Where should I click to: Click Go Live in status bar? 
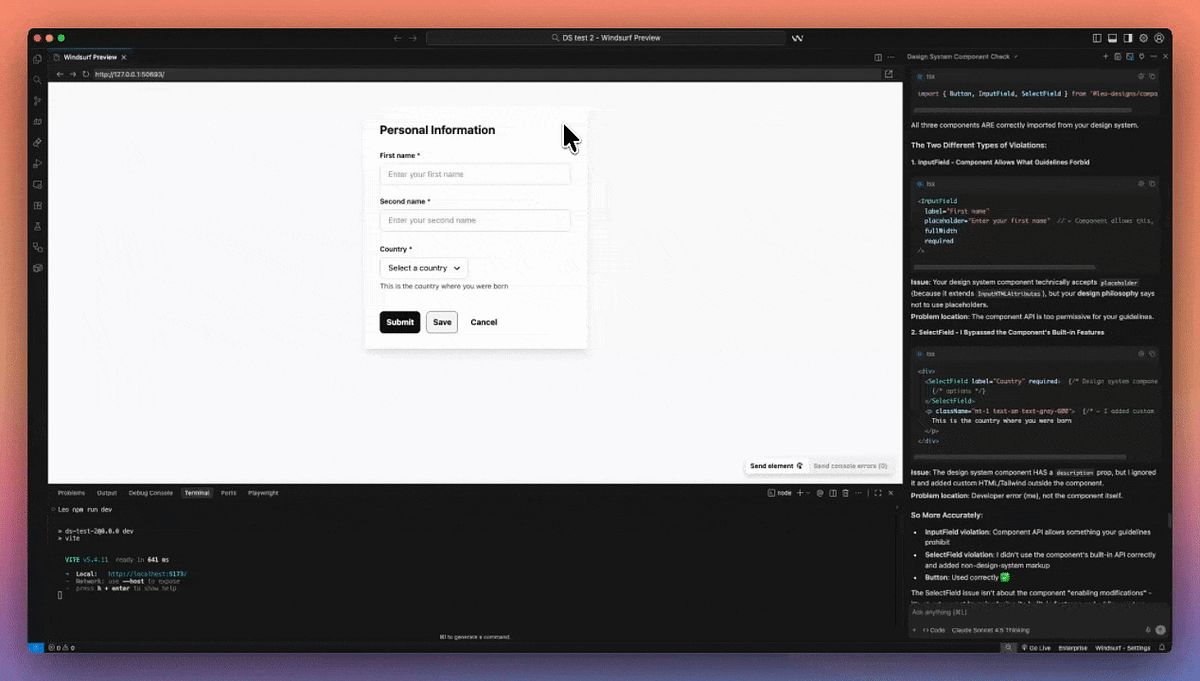click(x=1036, y=648)
